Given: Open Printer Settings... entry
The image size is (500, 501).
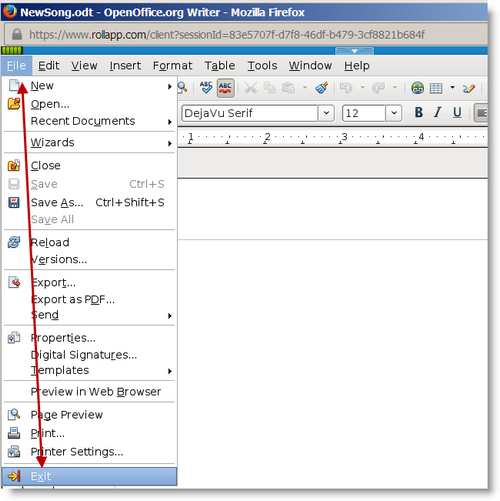Looking at the screenshot, I should click(x=89, y=452).
